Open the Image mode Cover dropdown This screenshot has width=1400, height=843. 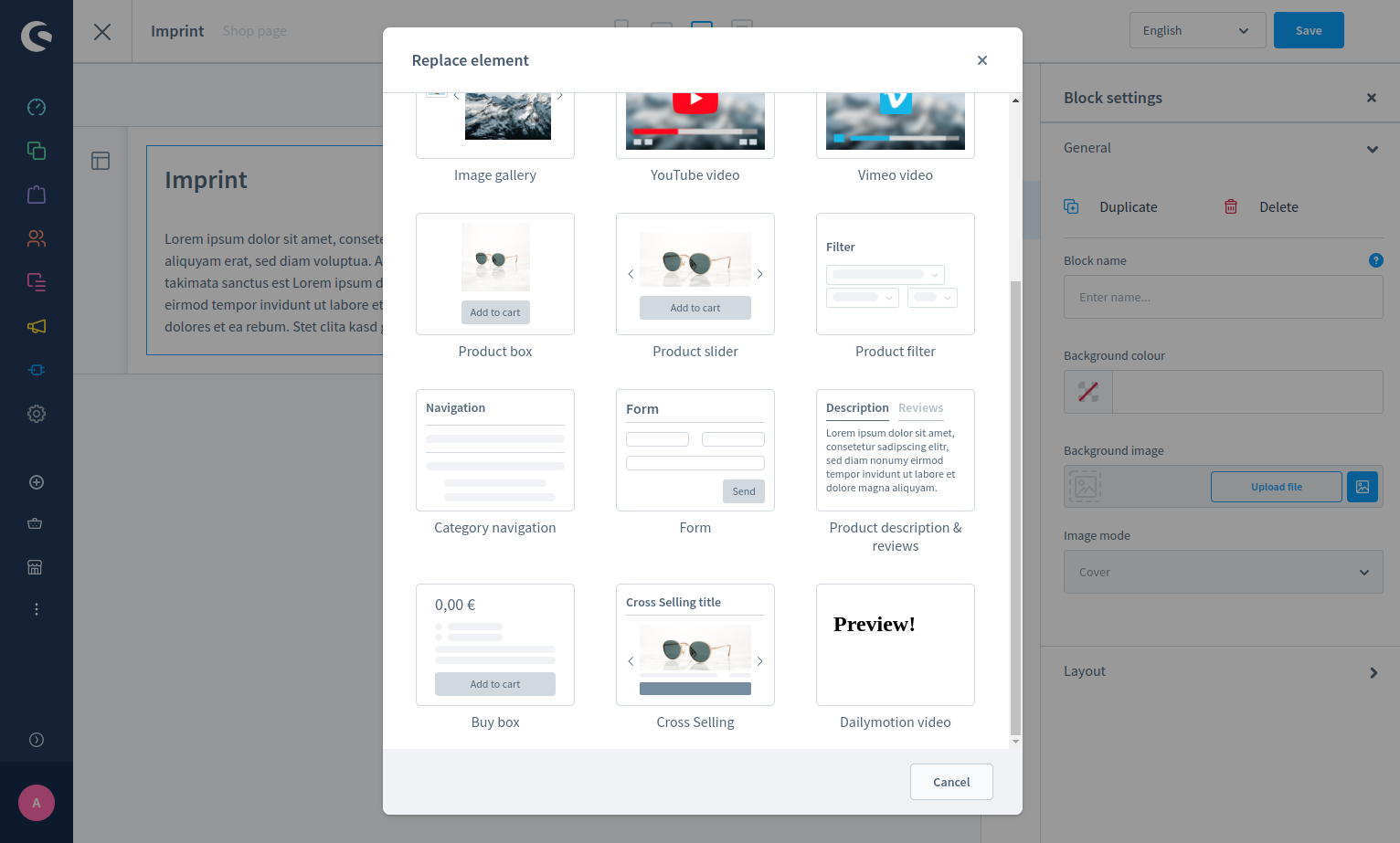point(1223,571)
